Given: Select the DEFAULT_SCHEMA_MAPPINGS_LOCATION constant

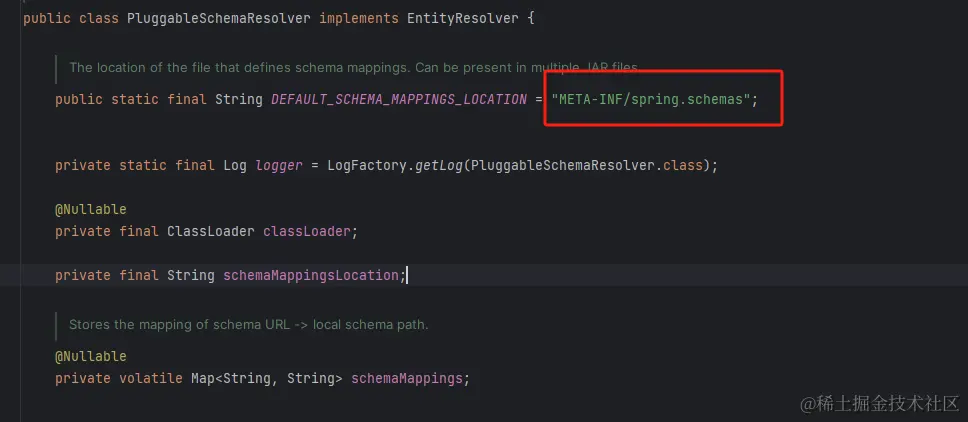Looking at the screenshot, I should click(x=399, y=99).
